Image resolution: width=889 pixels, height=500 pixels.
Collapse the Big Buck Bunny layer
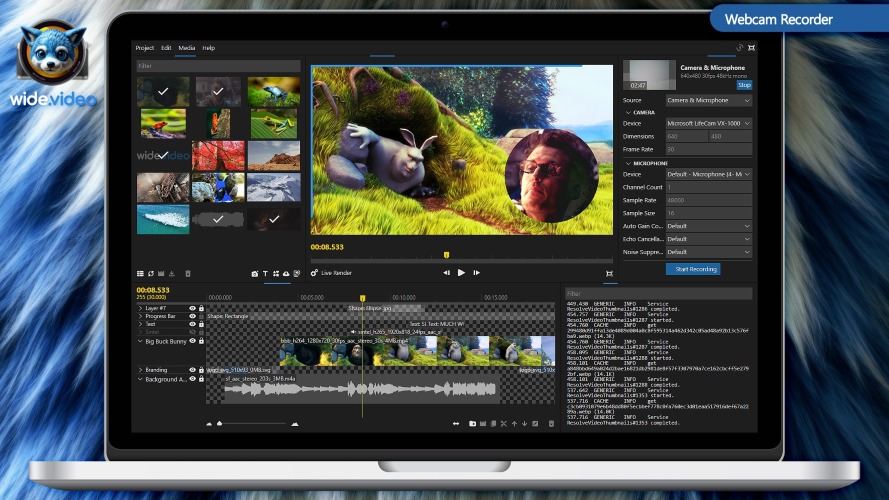pyautogui.click(x=140, y=341)
